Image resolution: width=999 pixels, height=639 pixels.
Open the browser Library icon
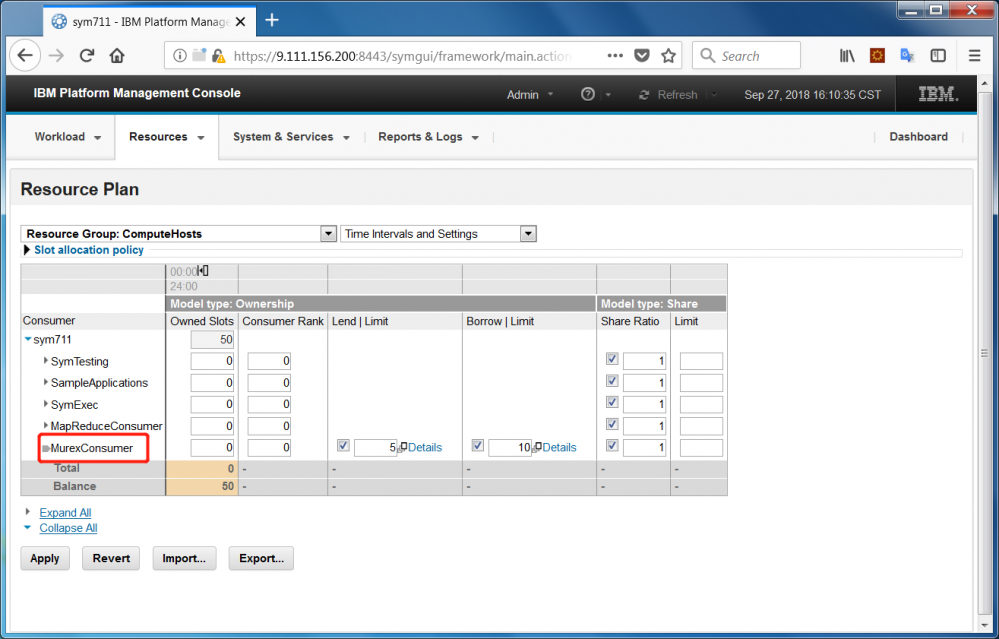pyautogui.click(x=847, y=56)
